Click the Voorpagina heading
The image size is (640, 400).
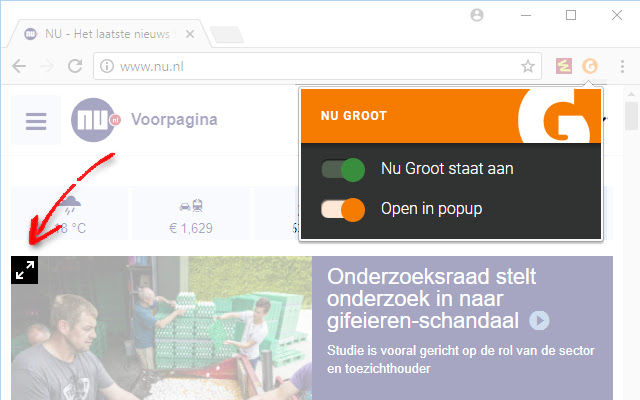[x=174, y=120]
